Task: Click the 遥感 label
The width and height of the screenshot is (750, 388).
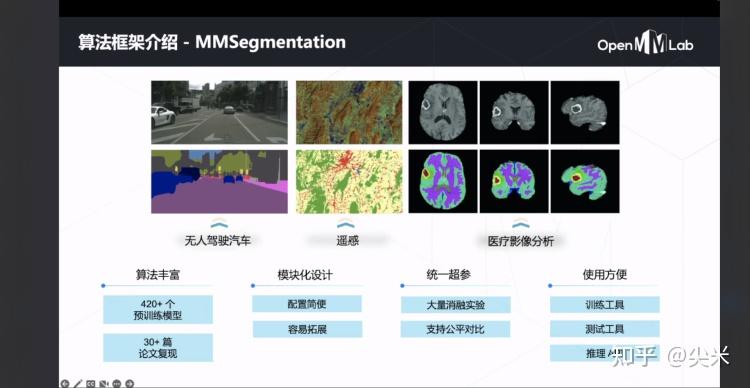Action: pyautogui.click(x=348, y=241)
